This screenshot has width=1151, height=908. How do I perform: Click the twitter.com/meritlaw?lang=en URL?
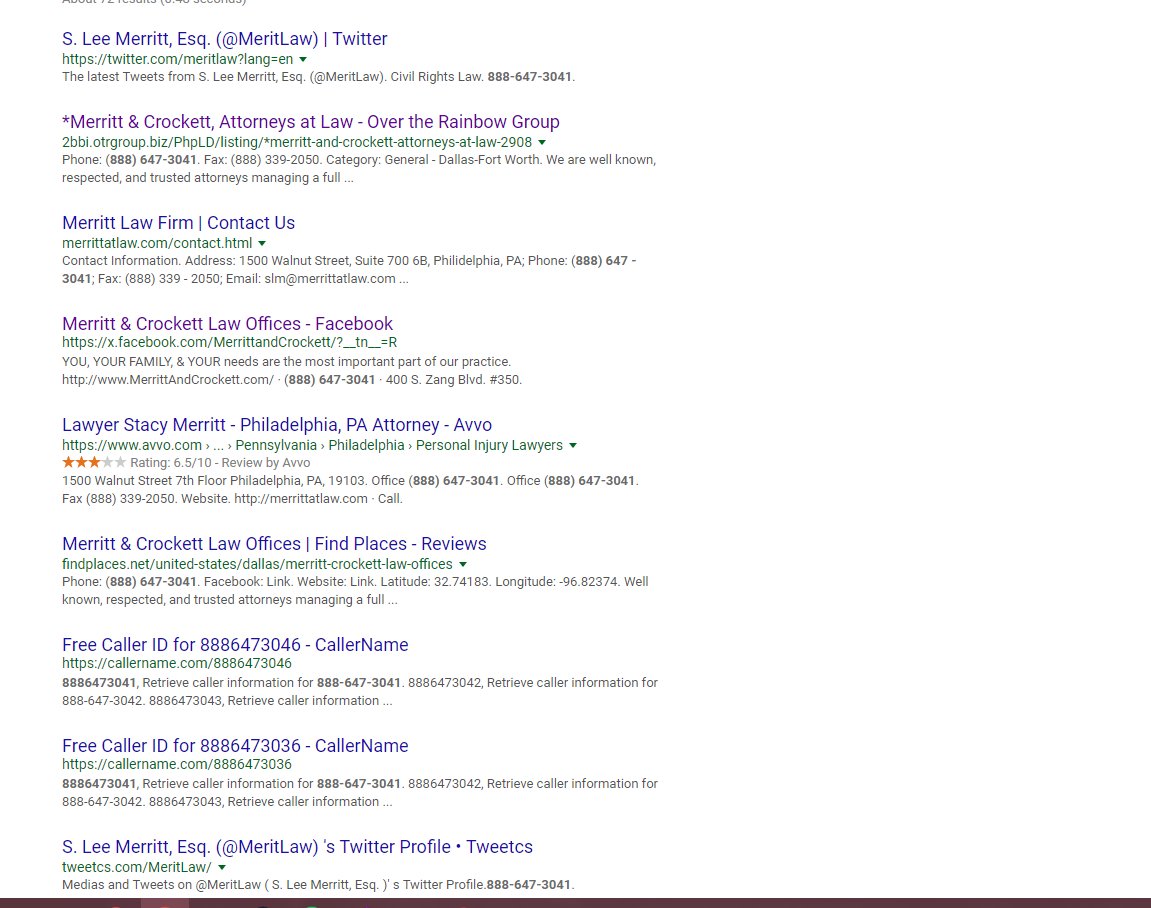coord(178,59)
